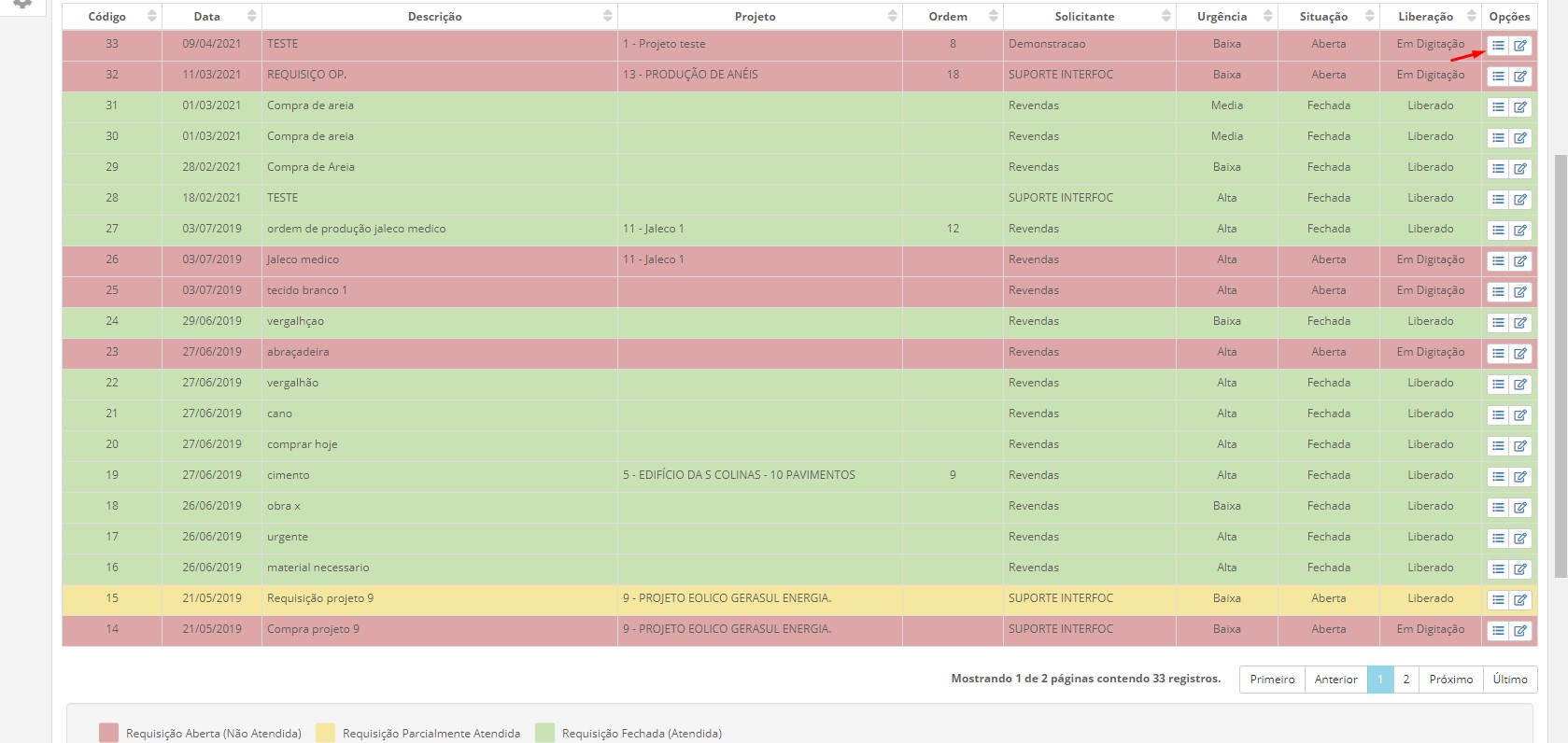Open items list icon for requisition 23
The width and height of the screenshot is (1568, 743).
coord(1498,354)
